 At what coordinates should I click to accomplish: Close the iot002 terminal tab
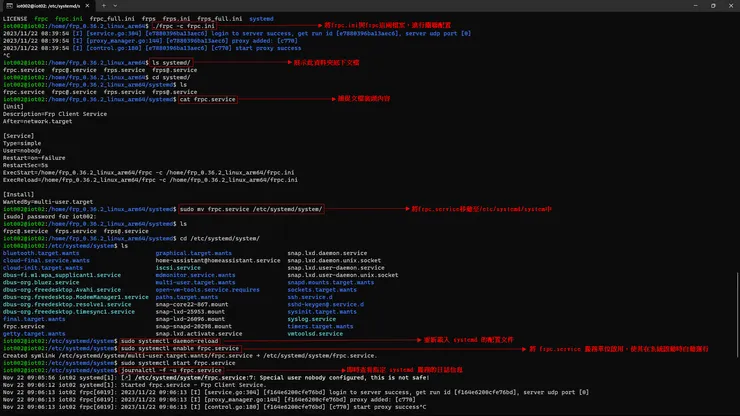pyautogui.click(x=87, y=6)
